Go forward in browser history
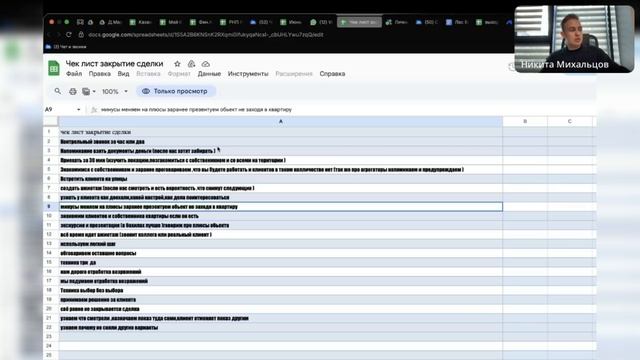Viewport: 640px width, 360px height. (x=58, y=35)
